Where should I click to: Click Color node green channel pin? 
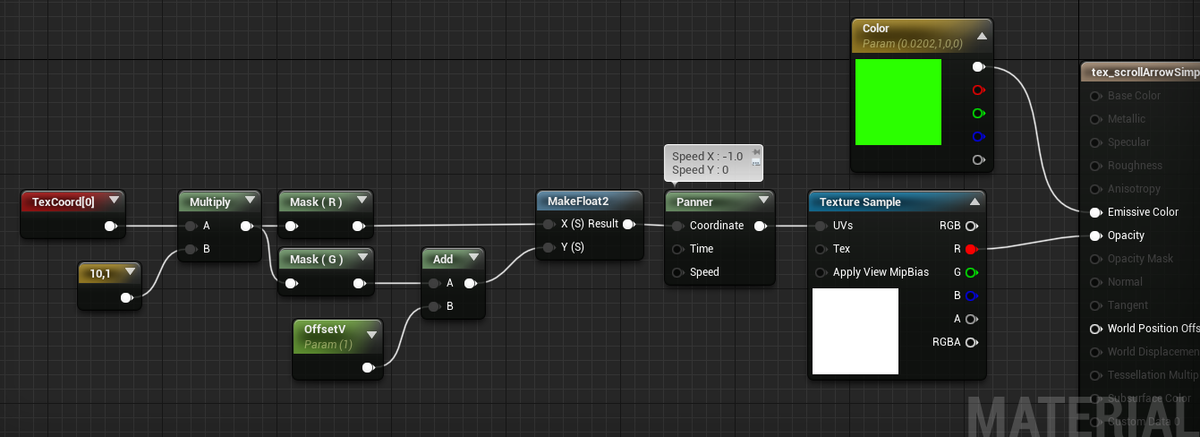click(x=978, y=113)
